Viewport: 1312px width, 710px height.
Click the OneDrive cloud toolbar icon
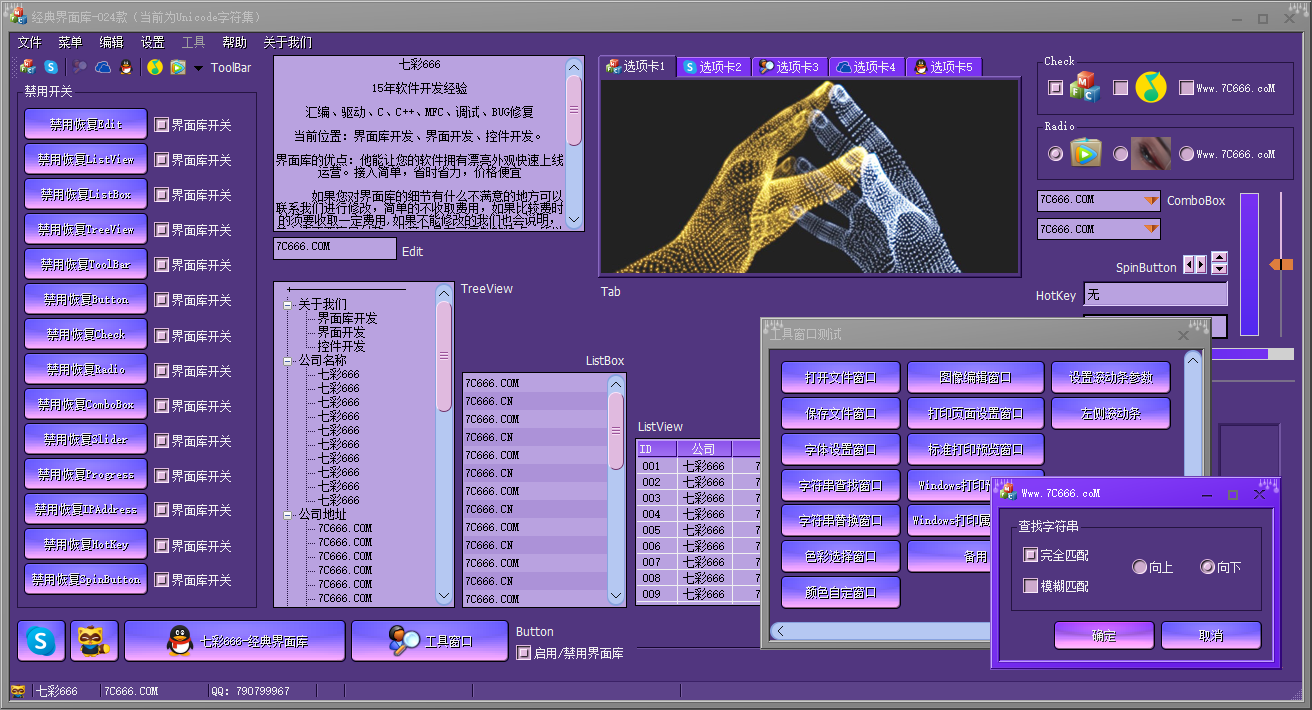[102, 68]
